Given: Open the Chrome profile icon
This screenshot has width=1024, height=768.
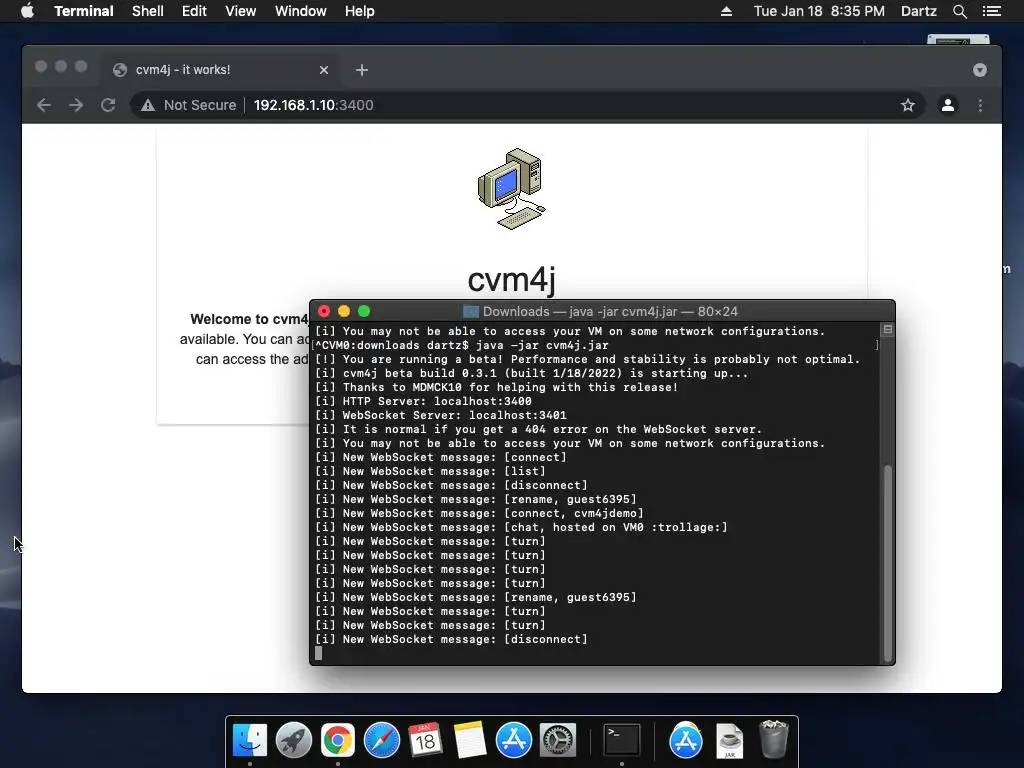Looking at the screenshot, I should pyautogui.click(x=948, y=105).
